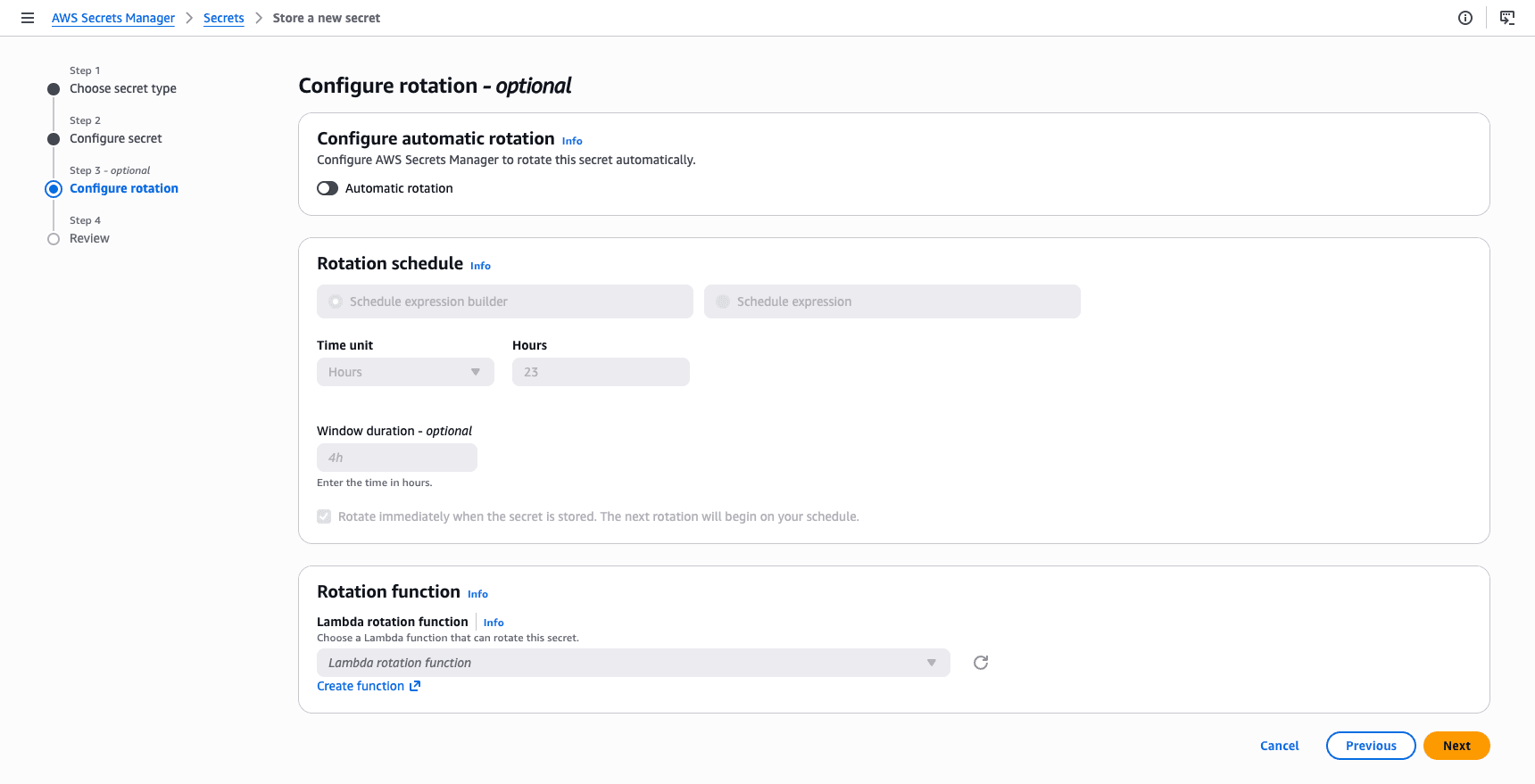Click the Secrets breadcrumb link
Image resolution: width=1535 pixels, height=784 pixels.
coord(224,18)
